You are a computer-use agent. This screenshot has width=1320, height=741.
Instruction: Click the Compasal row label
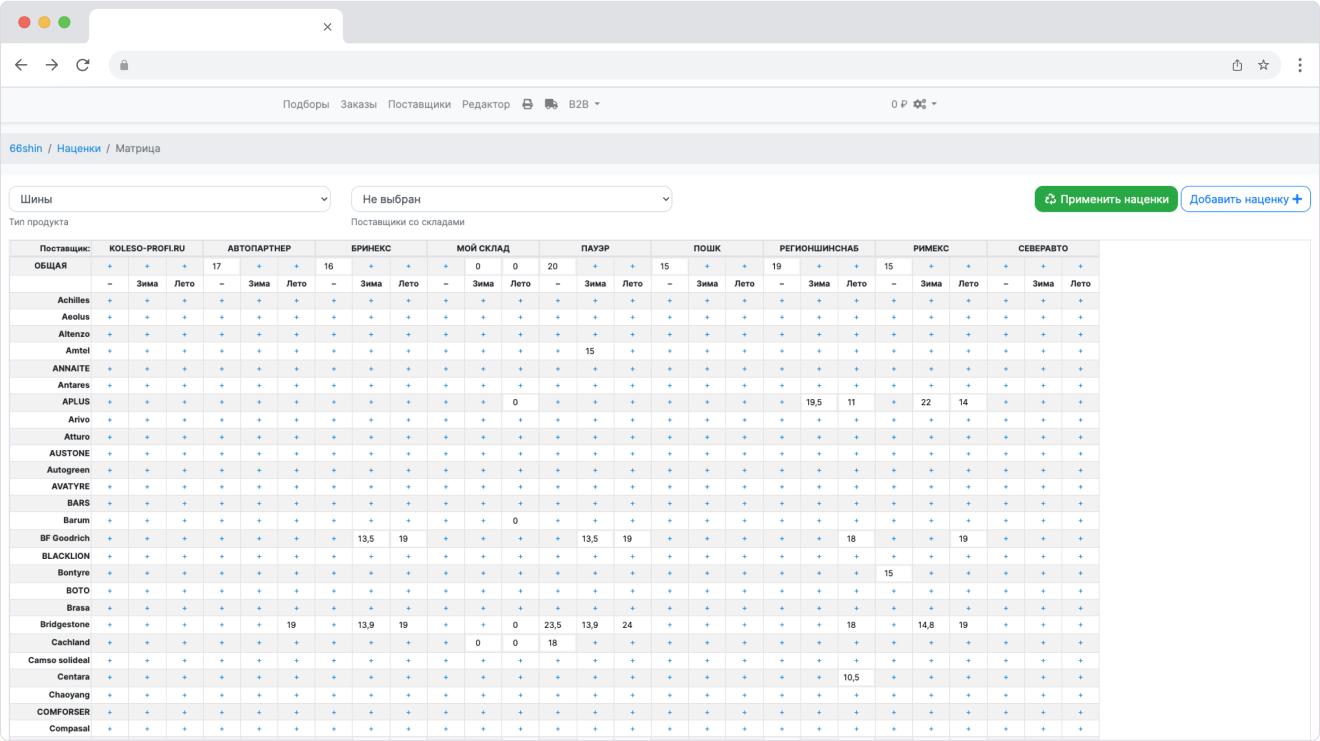[70, 729]
